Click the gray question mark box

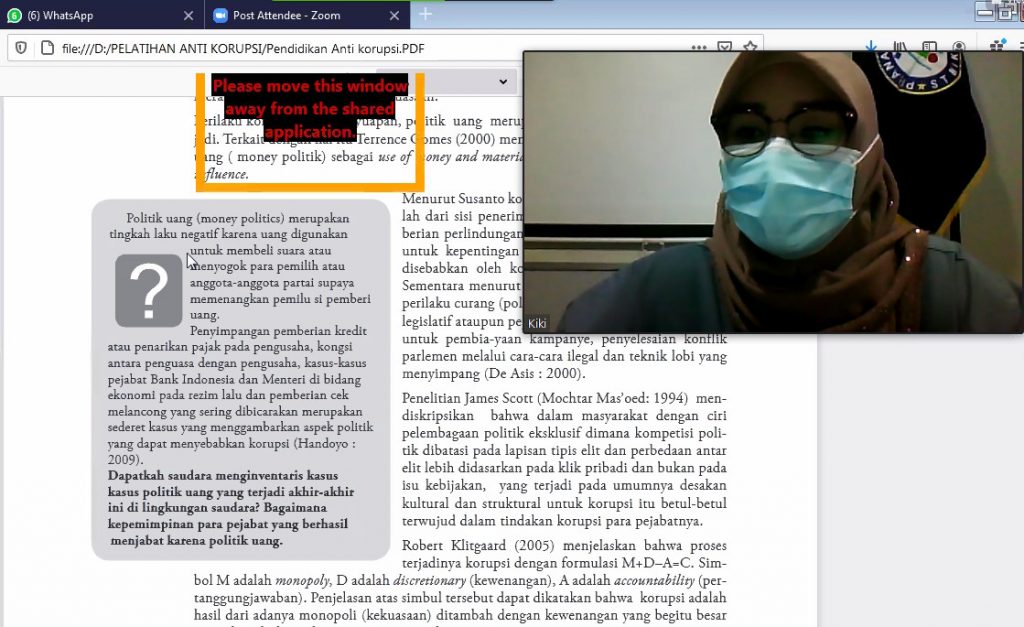149,291
